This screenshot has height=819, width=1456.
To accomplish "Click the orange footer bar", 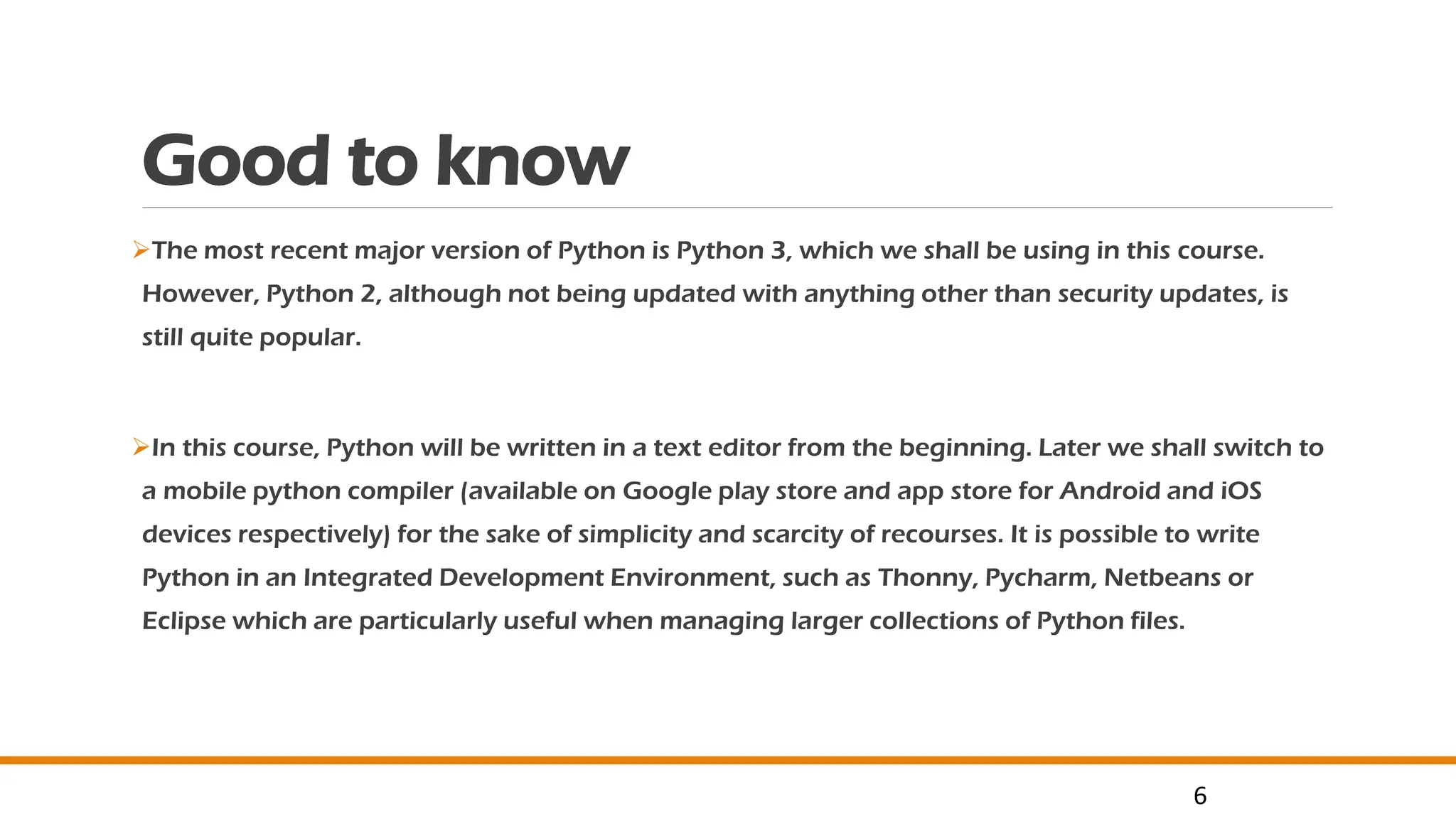I will click(x=728, y=760).
